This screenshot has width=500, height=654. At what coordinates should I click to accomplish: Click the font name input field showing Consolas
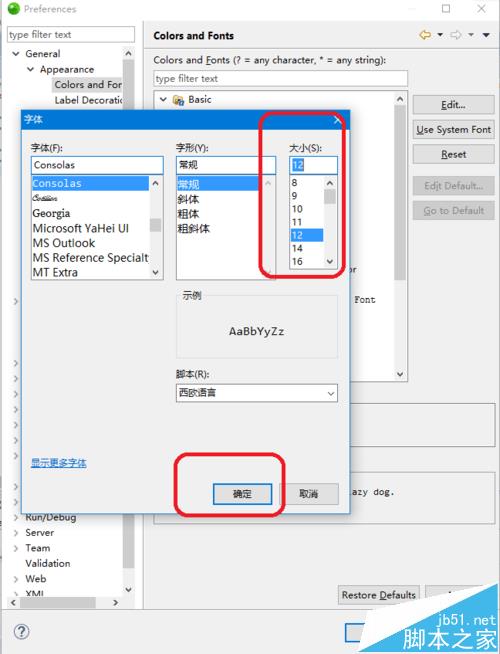(x=97, y=165)
